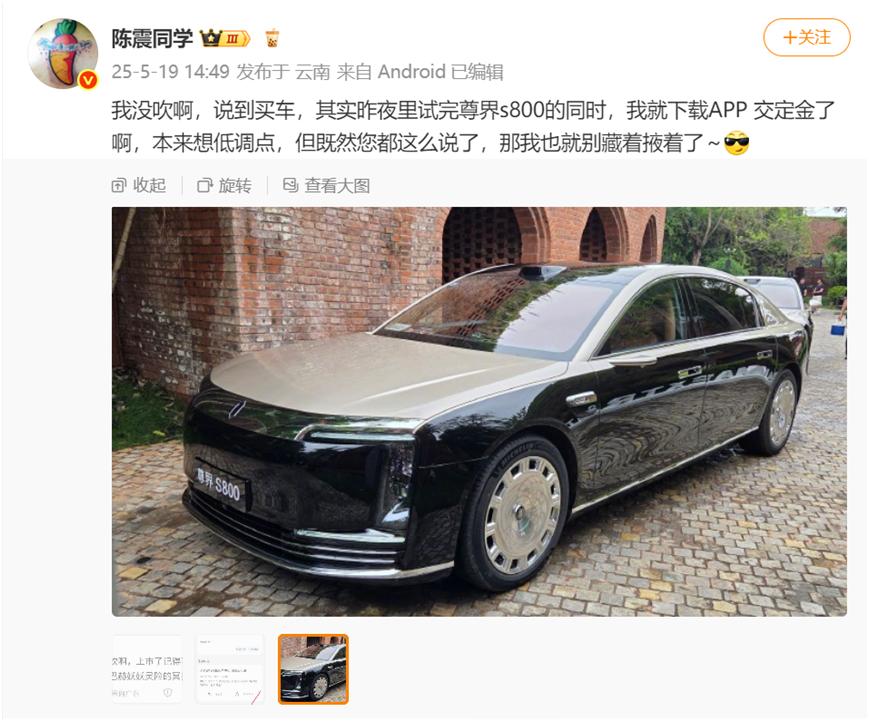869x723 pixels.
Task: Select the second screenshot thumbnail
Action: point(230,669)
